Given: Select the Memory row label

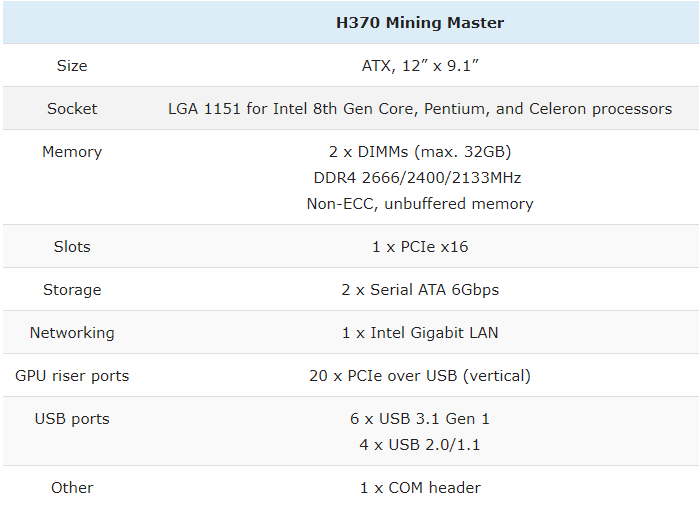Looking at the screenshot, I should coord(72,152).
